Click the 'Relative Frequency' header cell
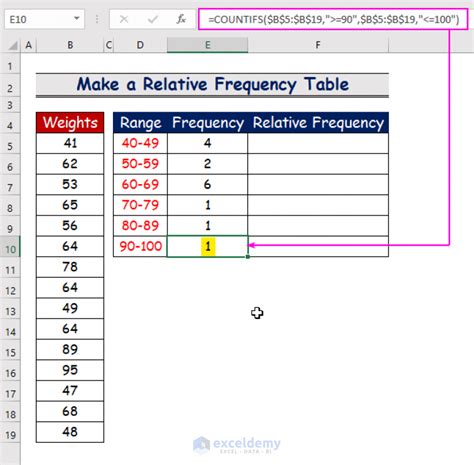 318,123
